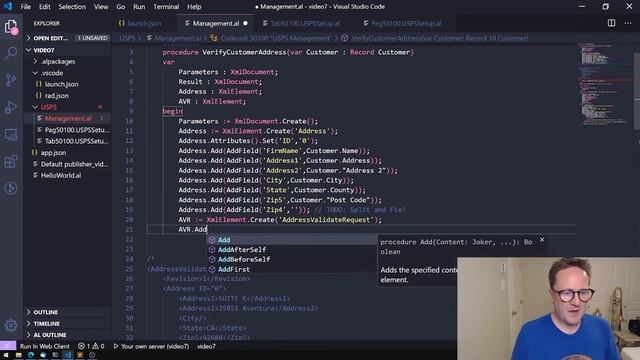Collapse the VIDEO7 workspace folder
The height and width of the screenshot is (360, 640).
pos(29,50)
